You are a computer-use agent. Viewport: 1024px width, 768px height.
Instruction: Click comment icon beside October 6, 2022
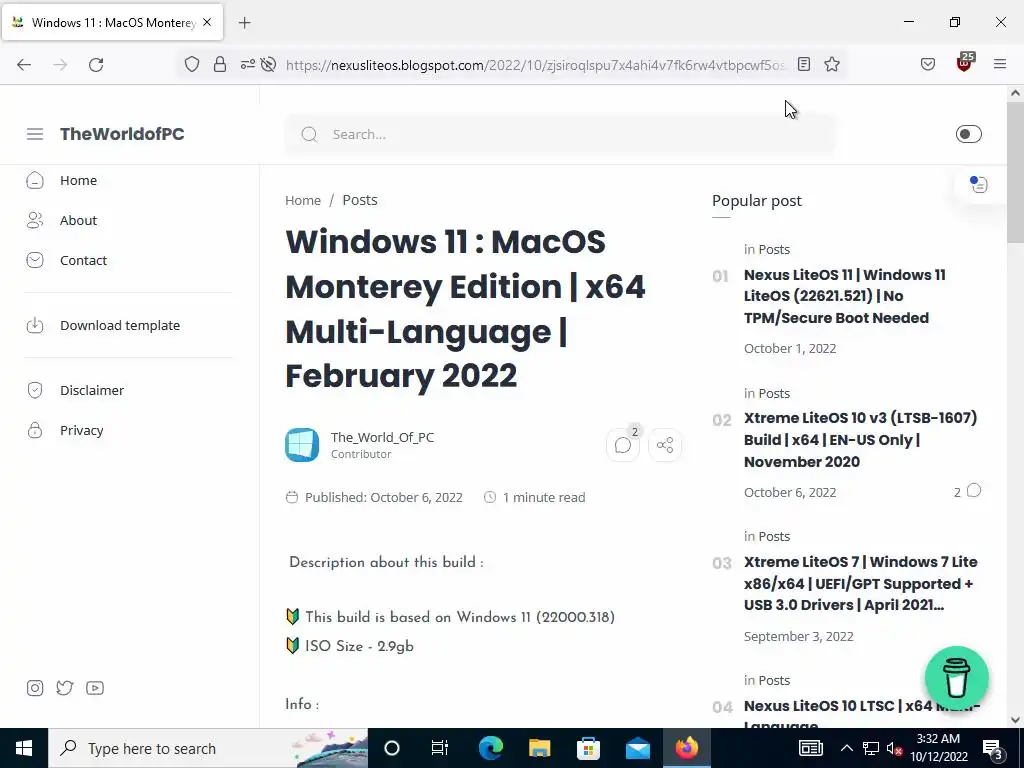coord(973,490)
